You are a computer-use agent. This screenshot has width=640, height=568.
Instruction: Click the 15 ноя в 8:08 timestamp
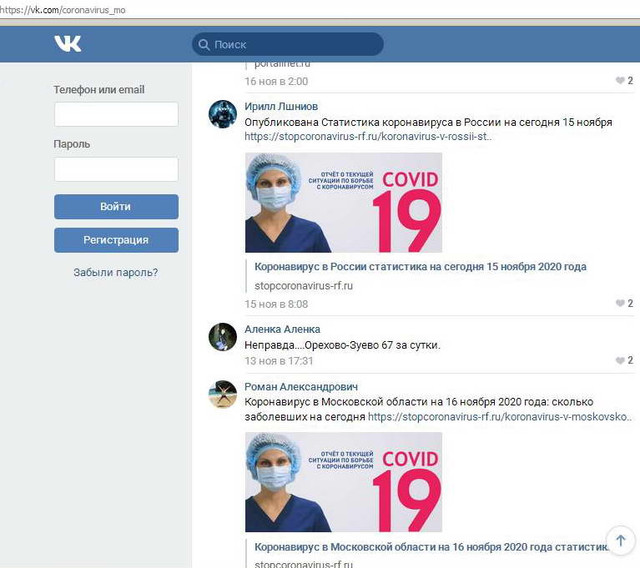click(x=276, y=304)
